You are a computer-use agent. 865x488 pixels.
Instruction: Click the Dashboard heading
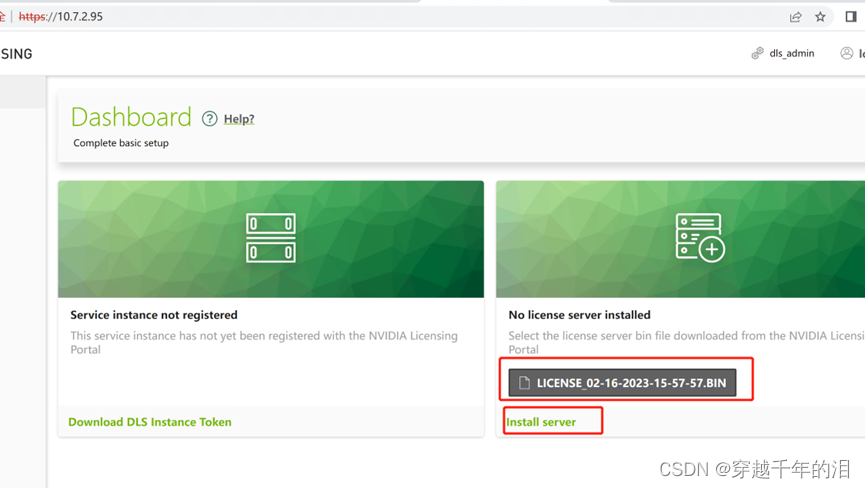131,117
